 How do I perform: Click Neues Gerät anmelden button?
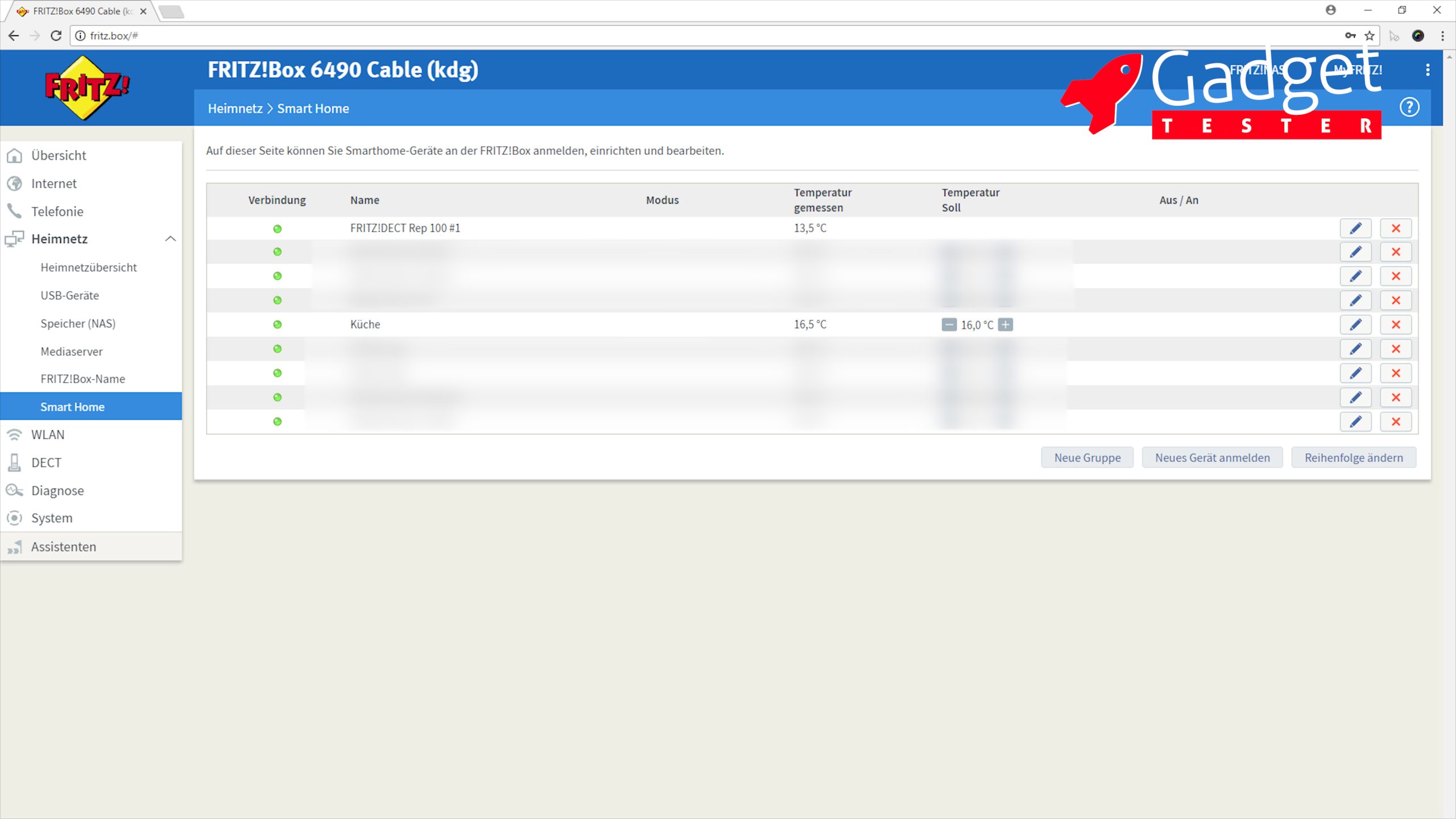(1212, 457)
